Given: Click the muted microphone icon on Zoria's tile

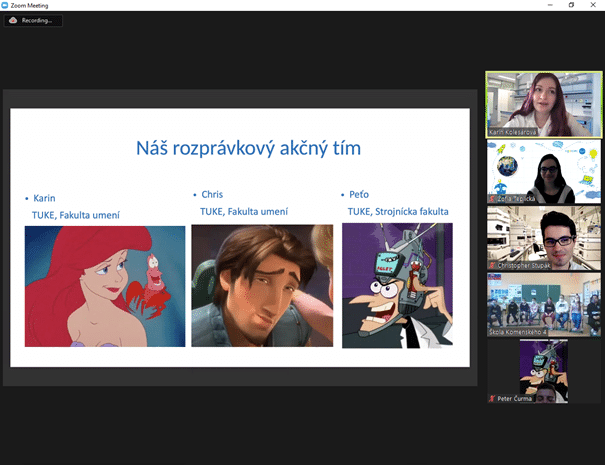Looking at the screenshot, I should [492, 199].
